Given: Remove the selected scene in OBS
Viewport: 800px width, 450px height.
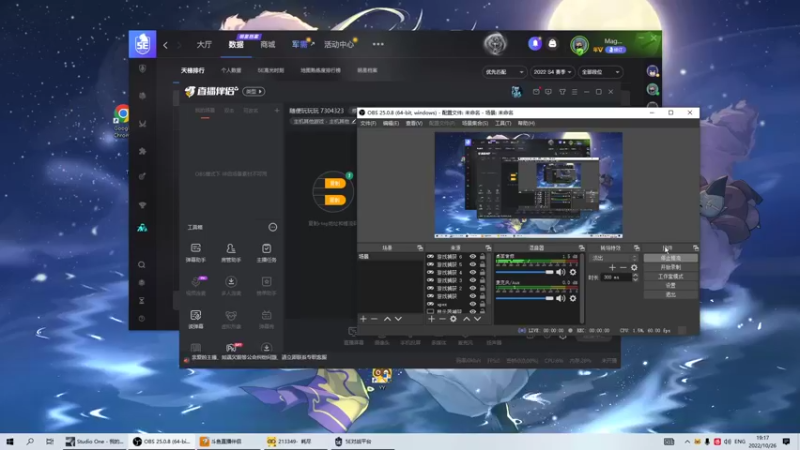Looking at the screenshot, I should coord(374,319).
